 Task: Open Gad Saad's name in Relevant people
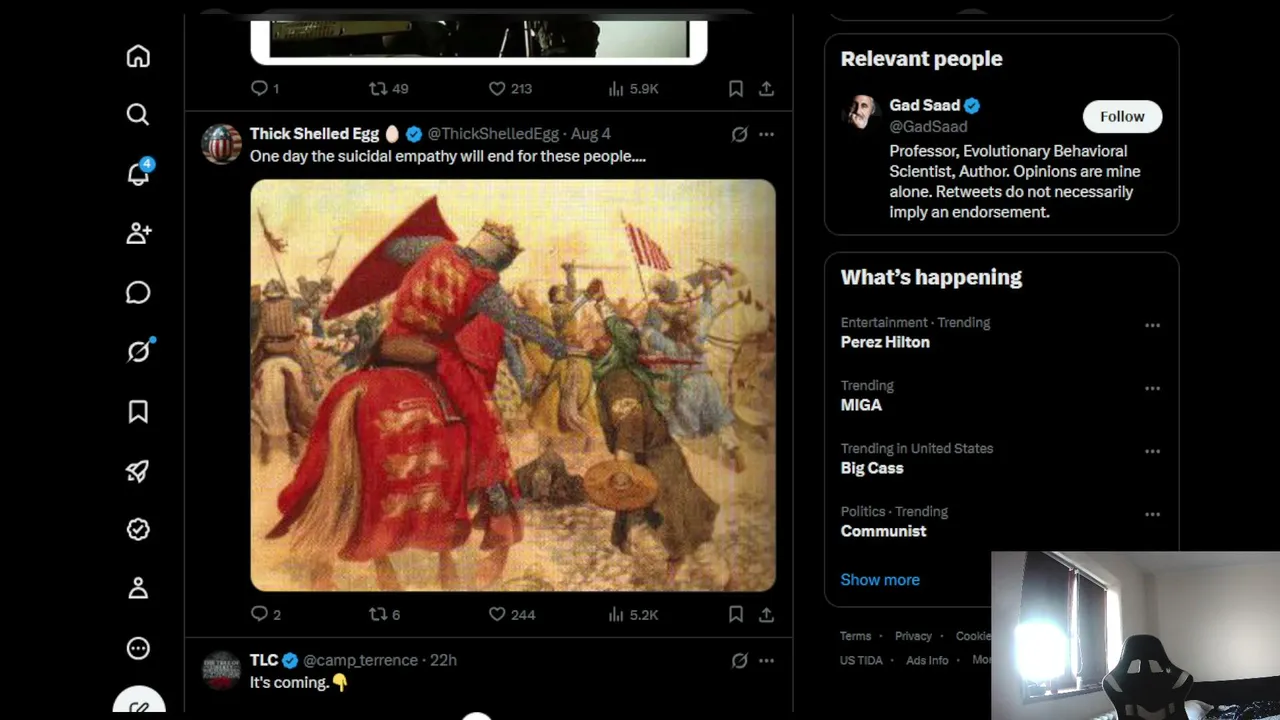[924, 105]
